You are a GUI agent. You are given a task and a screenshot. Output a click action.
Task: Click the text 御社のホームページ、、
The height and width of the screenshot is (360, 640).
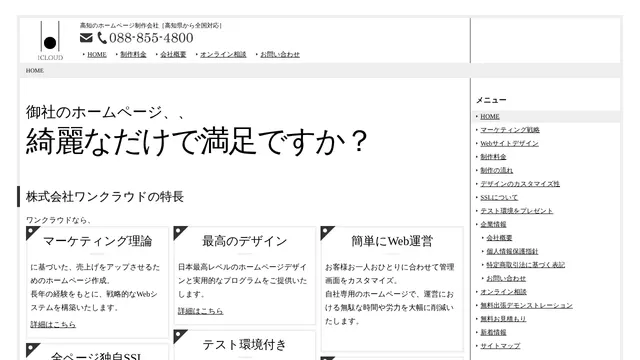(x=106, y=112)
